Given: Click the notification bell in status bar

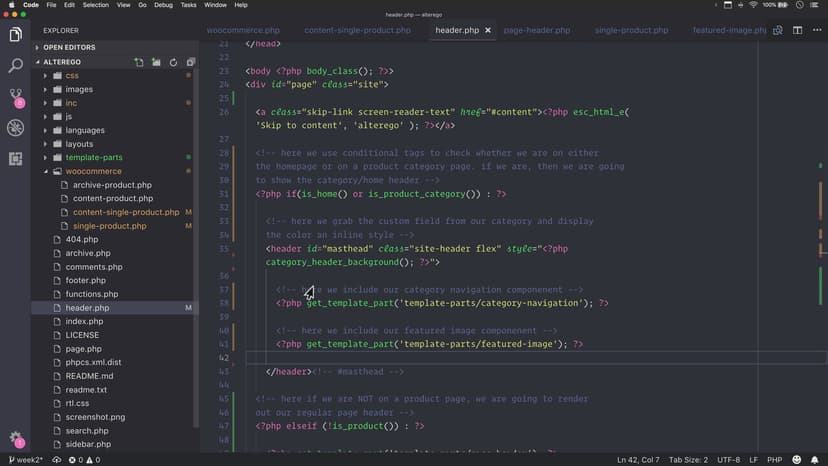Looking at the screenshot, I should 816,460.
